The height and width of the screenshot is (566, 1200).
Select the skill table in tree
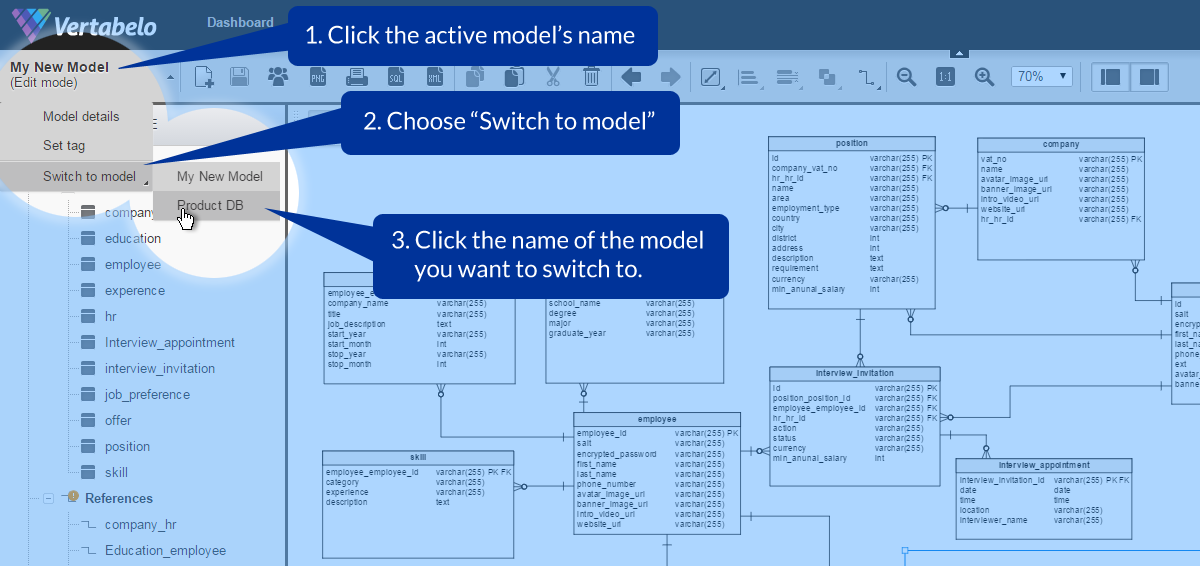(116, 472)
